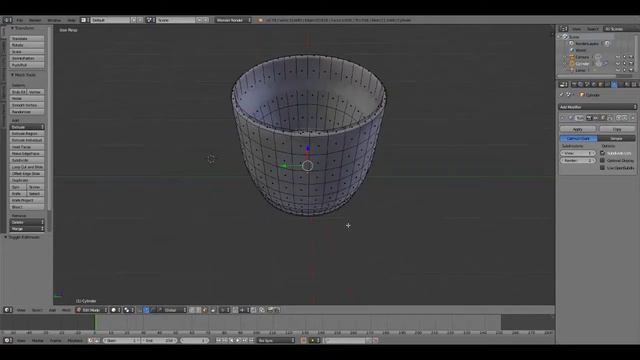Remove the Subsurf modifier with X
This screenshot has width=640, height=360.
[x=633, y=118]
